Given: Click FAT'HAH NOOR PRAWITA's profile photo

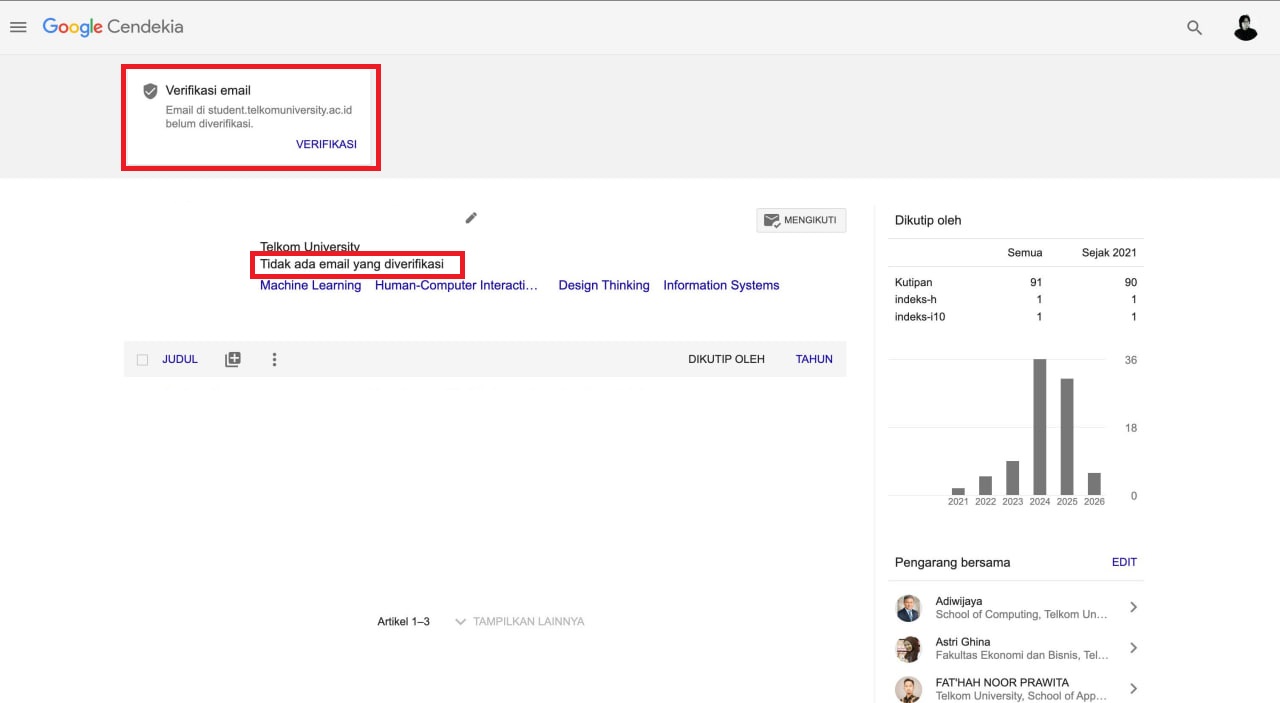Looking at the screenshot, I should pyautogui.click(x=908, y=689).
